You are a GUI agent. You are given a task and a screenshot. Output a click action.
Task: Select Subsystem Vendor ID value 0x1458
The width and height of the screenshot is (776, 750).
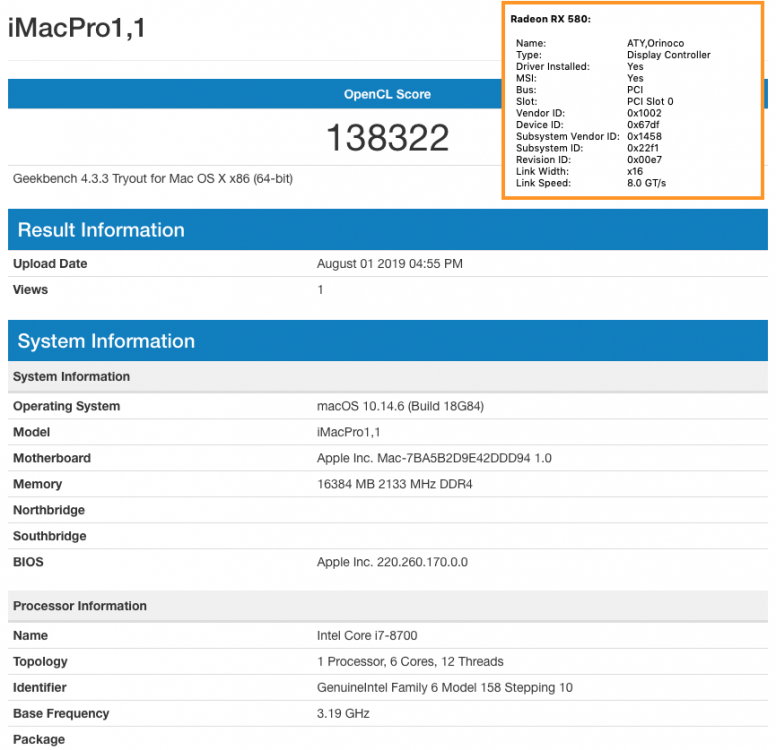click(x=644, y=136)
